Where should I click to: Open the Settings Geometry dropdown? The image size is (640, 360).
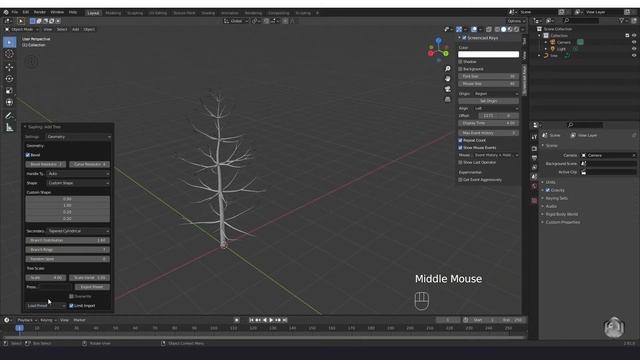(x=79, y=137)
